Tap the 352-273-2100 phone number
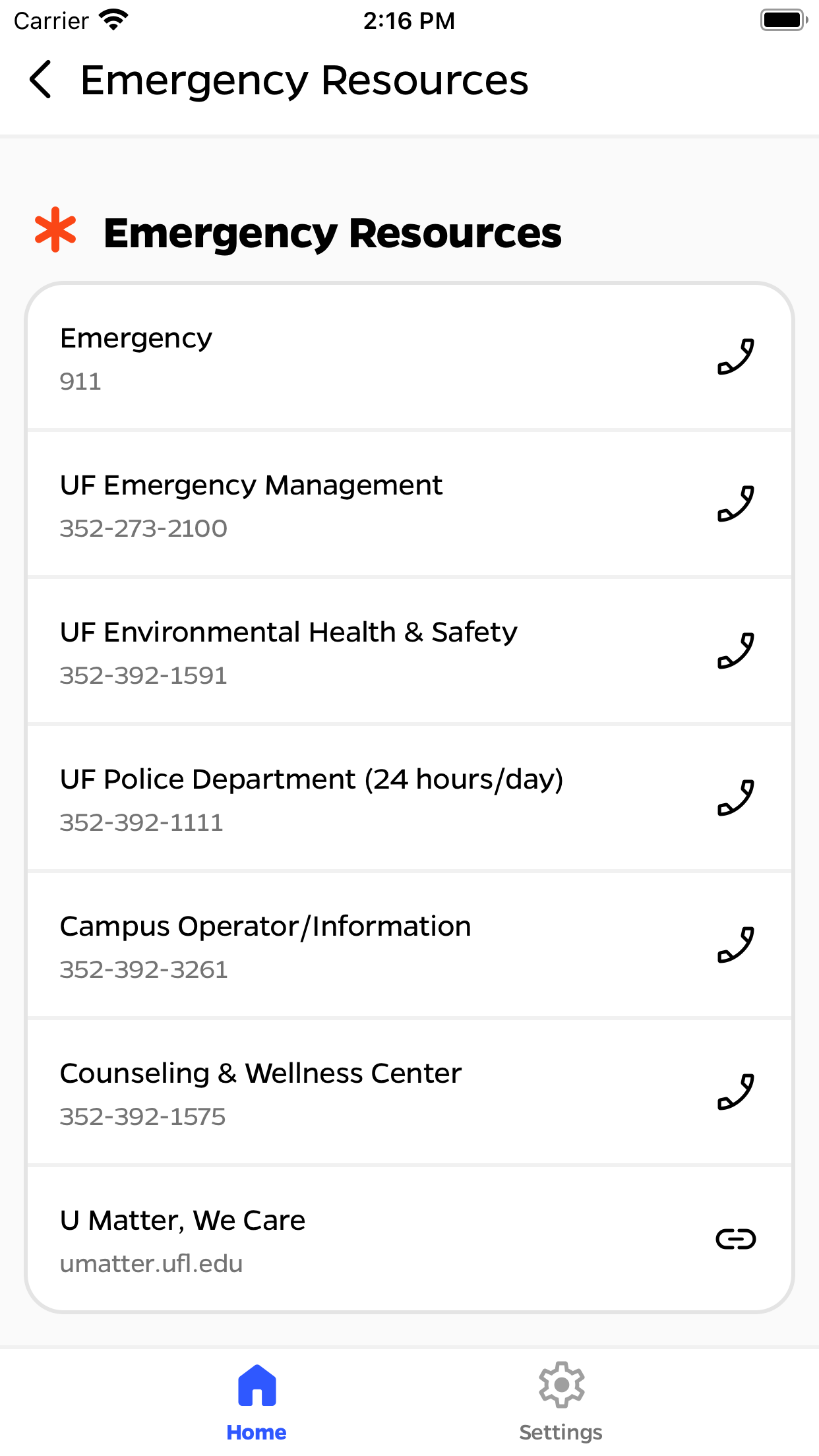 (x=143, y=529)
